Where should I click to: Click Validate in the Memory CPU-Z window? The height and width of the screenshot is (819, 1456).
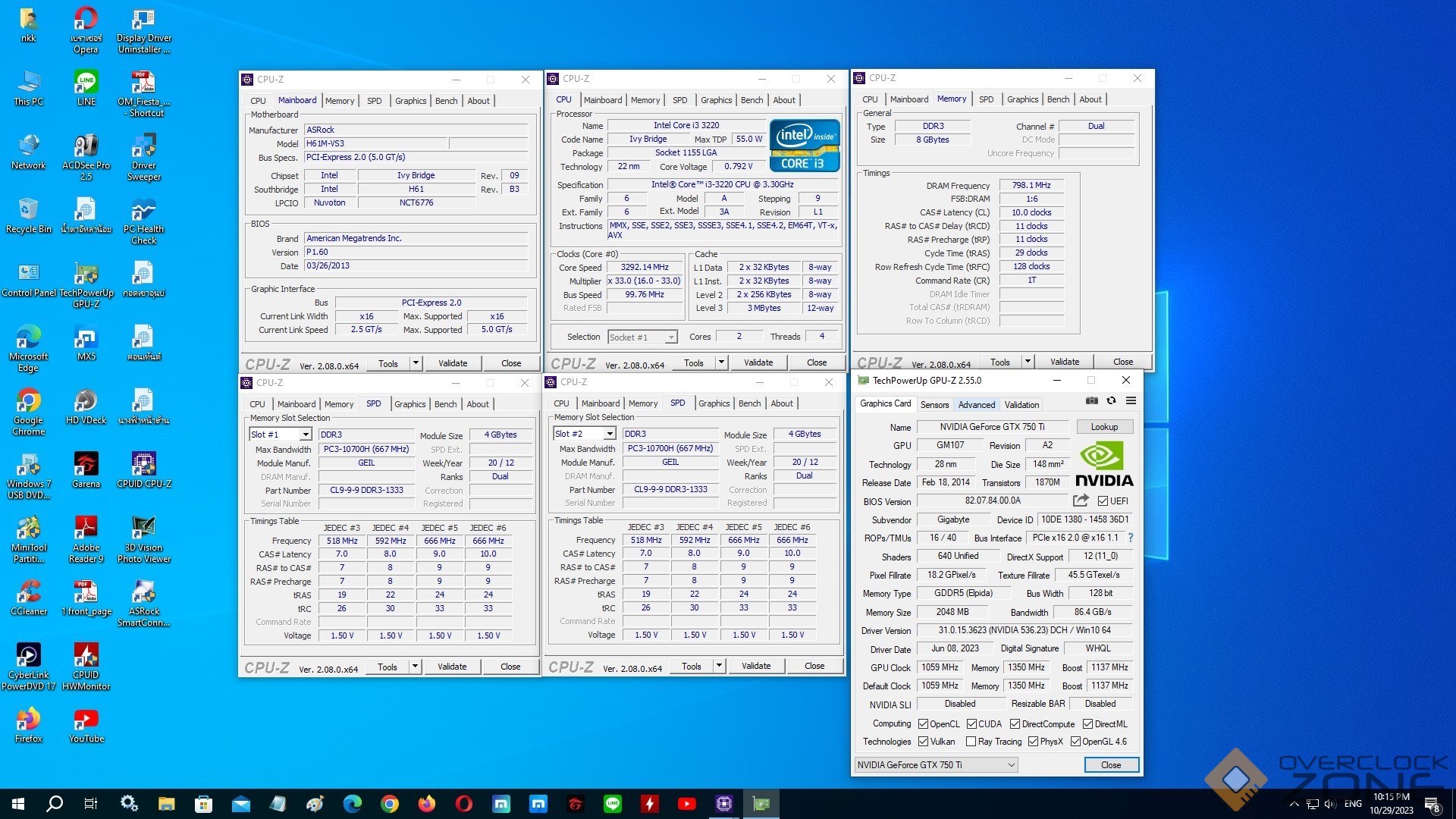(x=1064, y=362)
